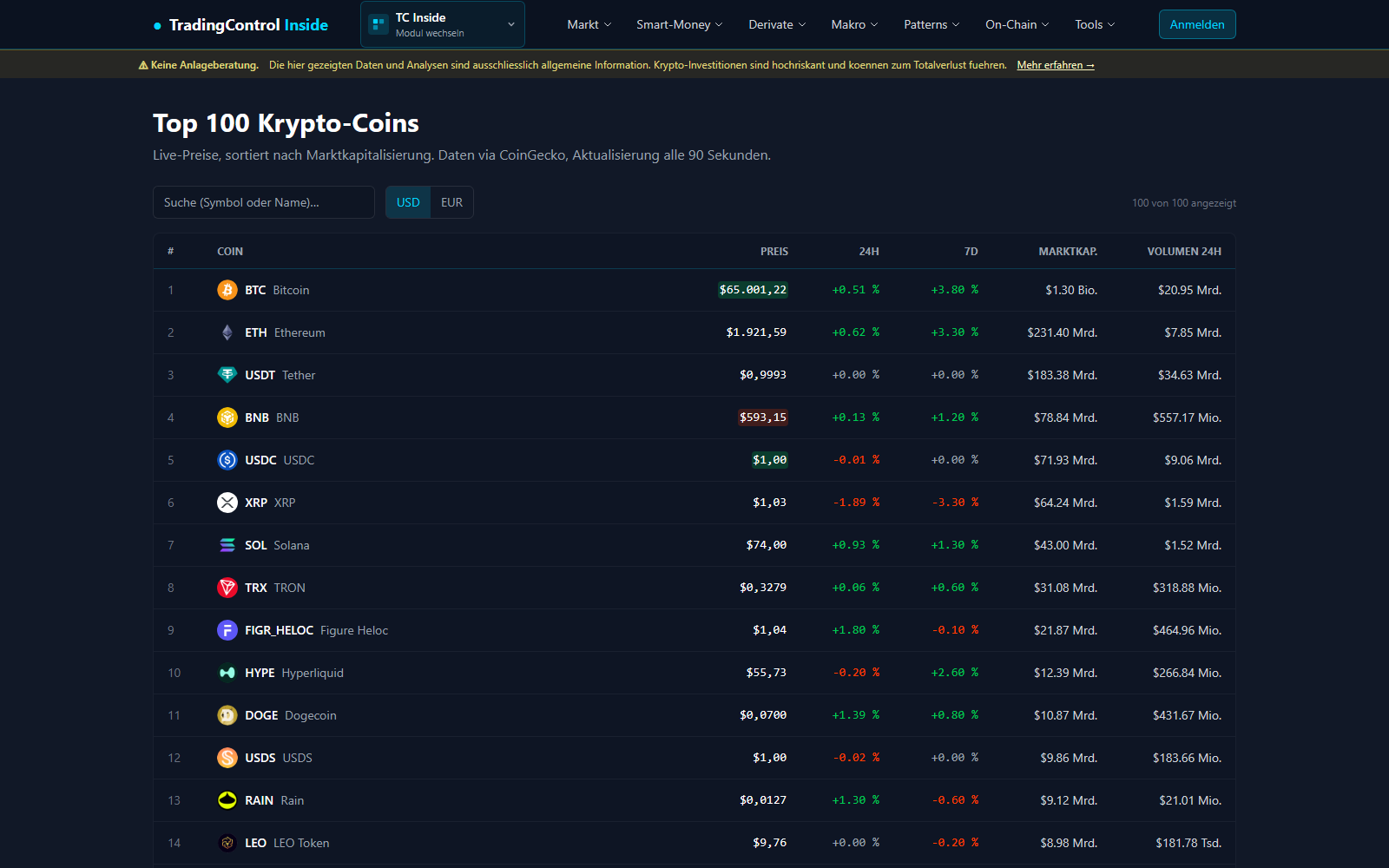Sort by the VOLUMEN 24H column header

point(1184,252)
